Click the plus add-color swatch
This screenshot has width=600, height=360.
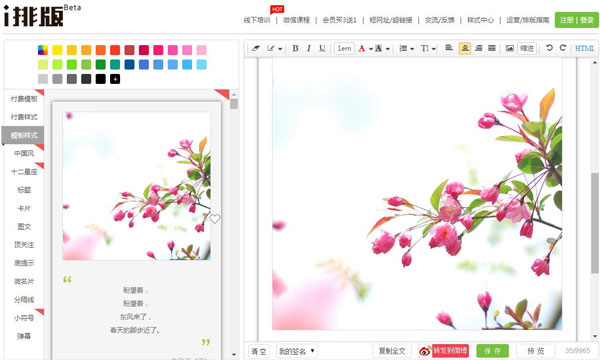click(x=115, y=79)
